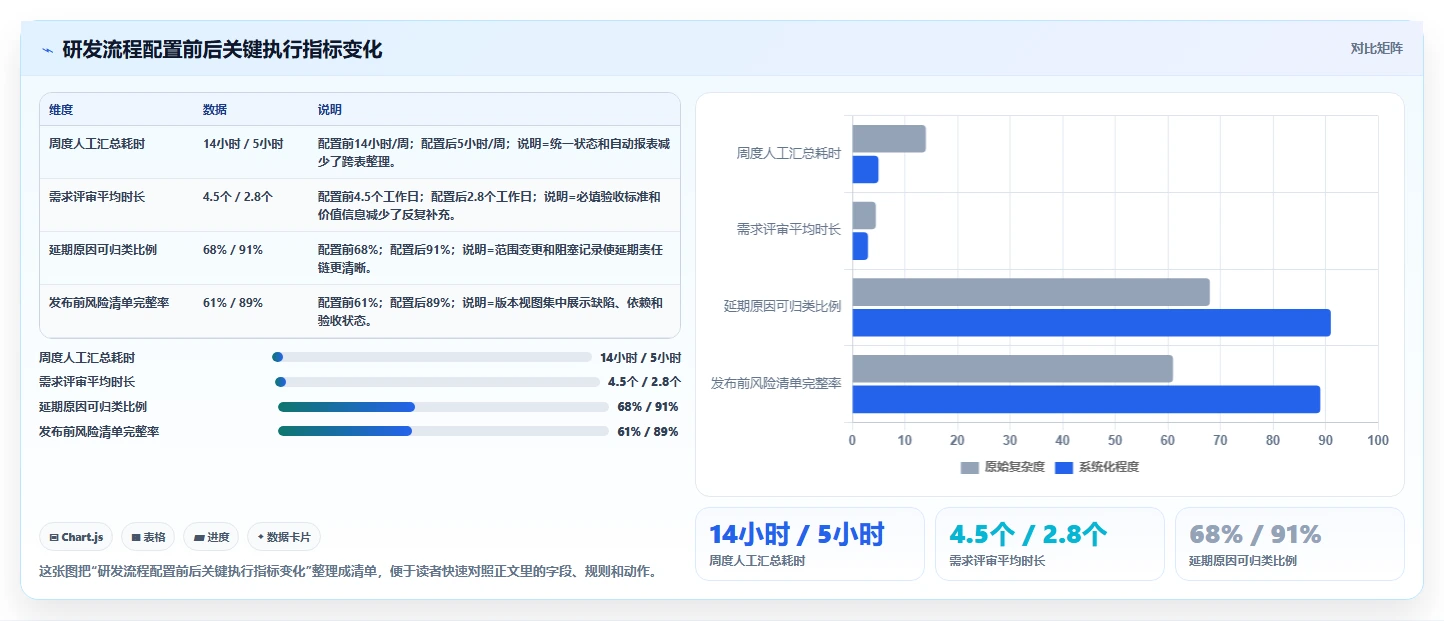Image resolution: width=1444 pixels, height=621 pixels.
Task: Select the 进度 tag chip
Action: click(x=212, y=537)
